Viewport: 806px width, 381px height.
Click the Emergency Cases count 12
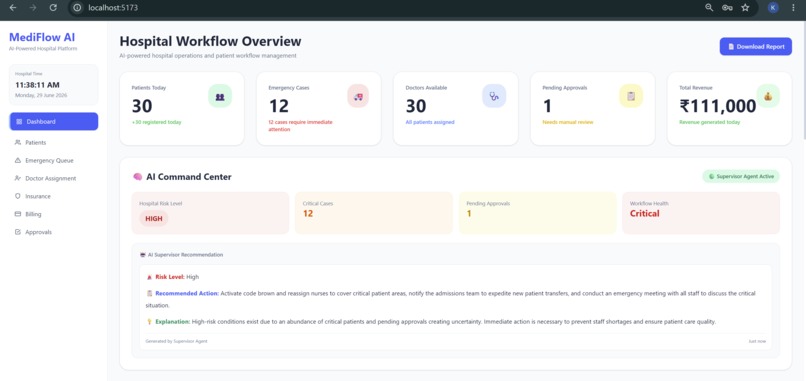point(279,106)
